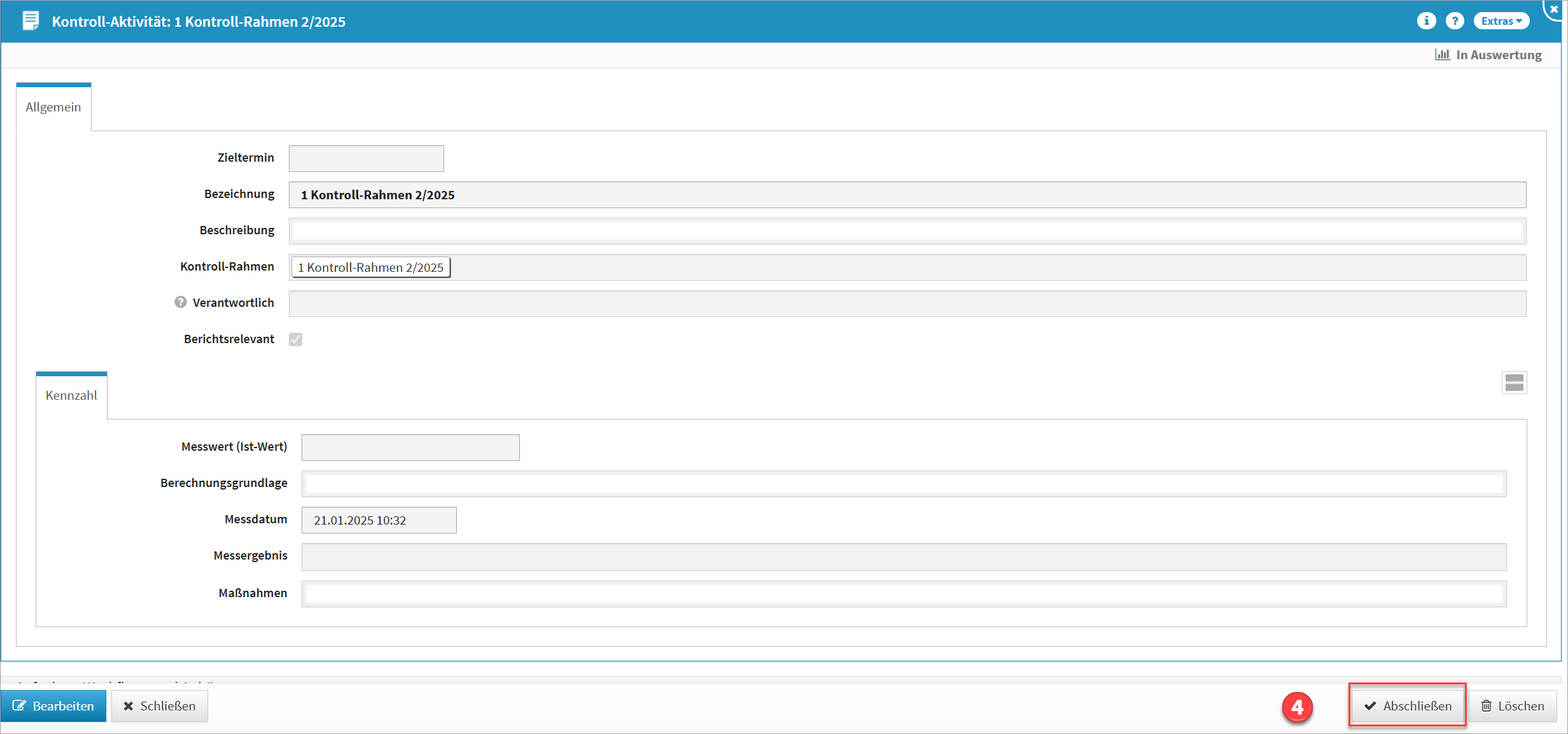Toggle the Kennzahl panel layout icon

[x=1514, y=383]
